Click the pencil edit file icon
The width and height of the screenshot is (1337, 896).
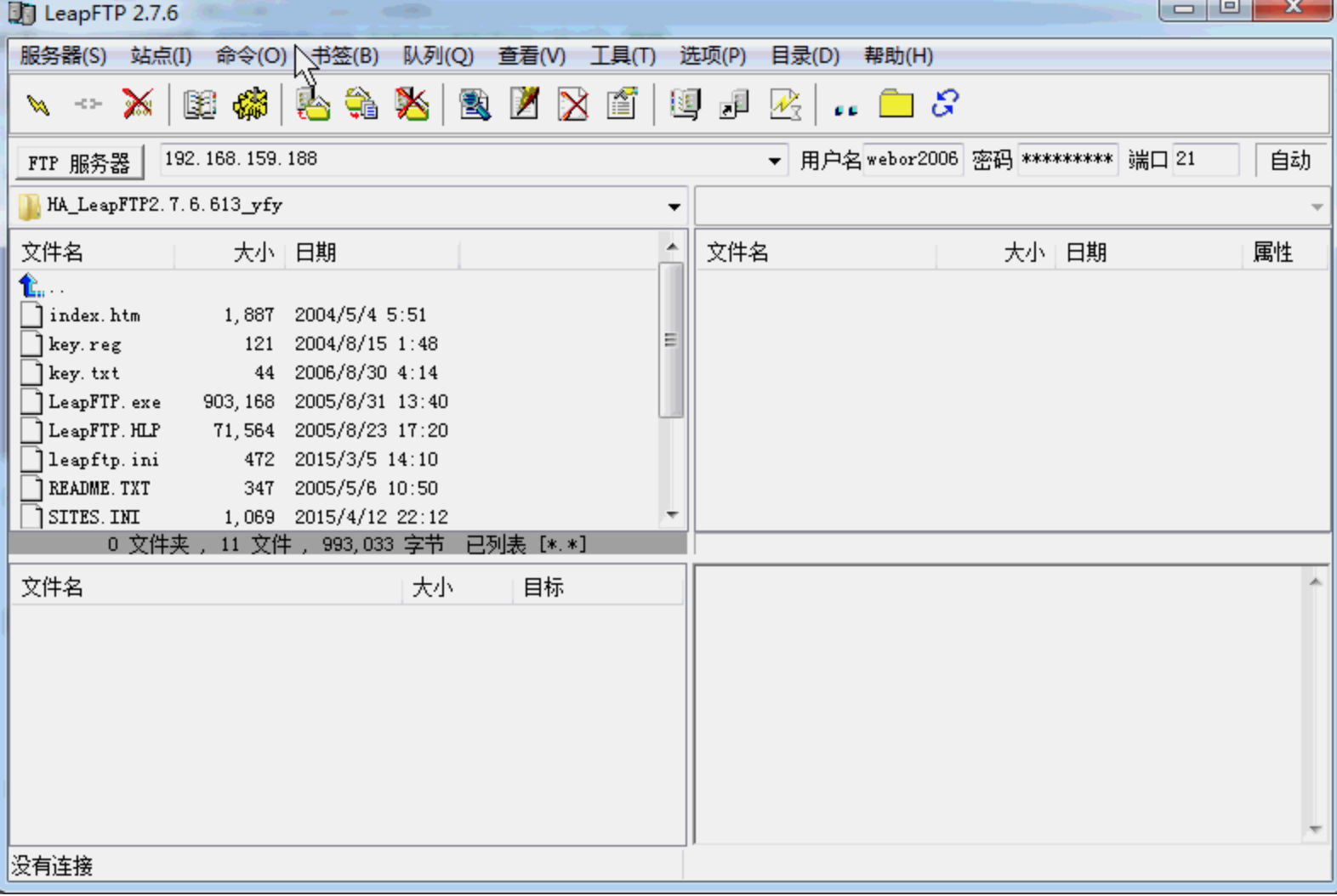click(x=524, y=105)
